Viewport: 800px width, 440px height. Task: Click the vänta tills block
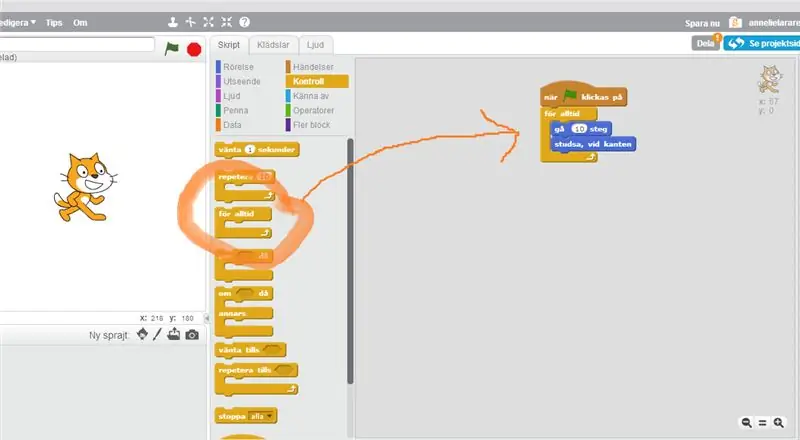250,350
